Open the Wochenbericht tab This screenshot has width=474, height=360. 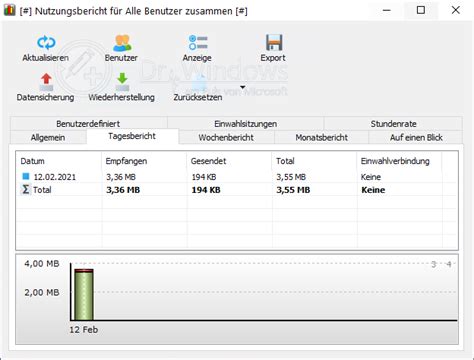pos(226,137)
